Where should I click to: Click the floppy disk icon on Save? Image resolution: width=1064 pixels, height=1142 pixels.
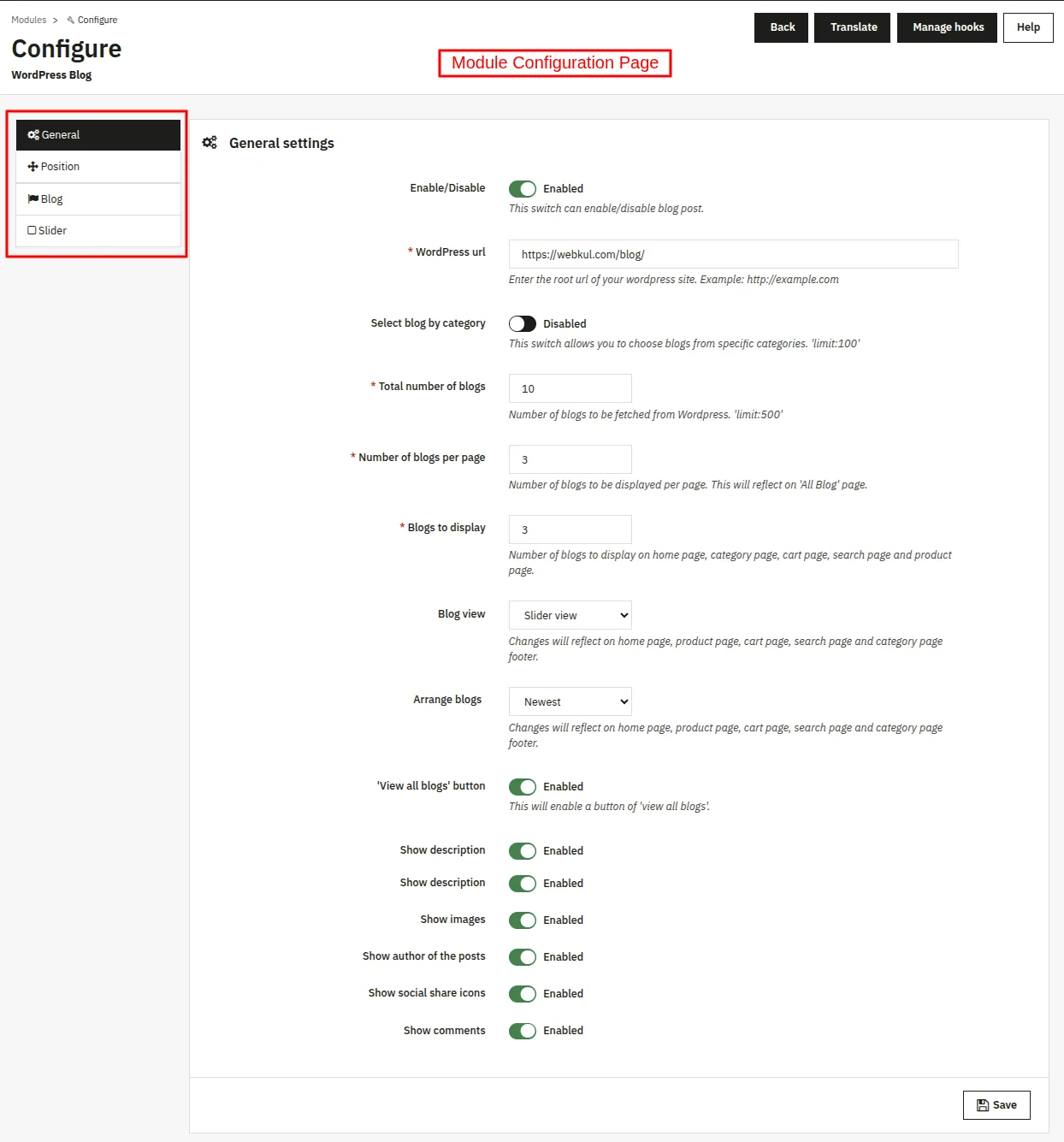click(x=983, y=1105)
